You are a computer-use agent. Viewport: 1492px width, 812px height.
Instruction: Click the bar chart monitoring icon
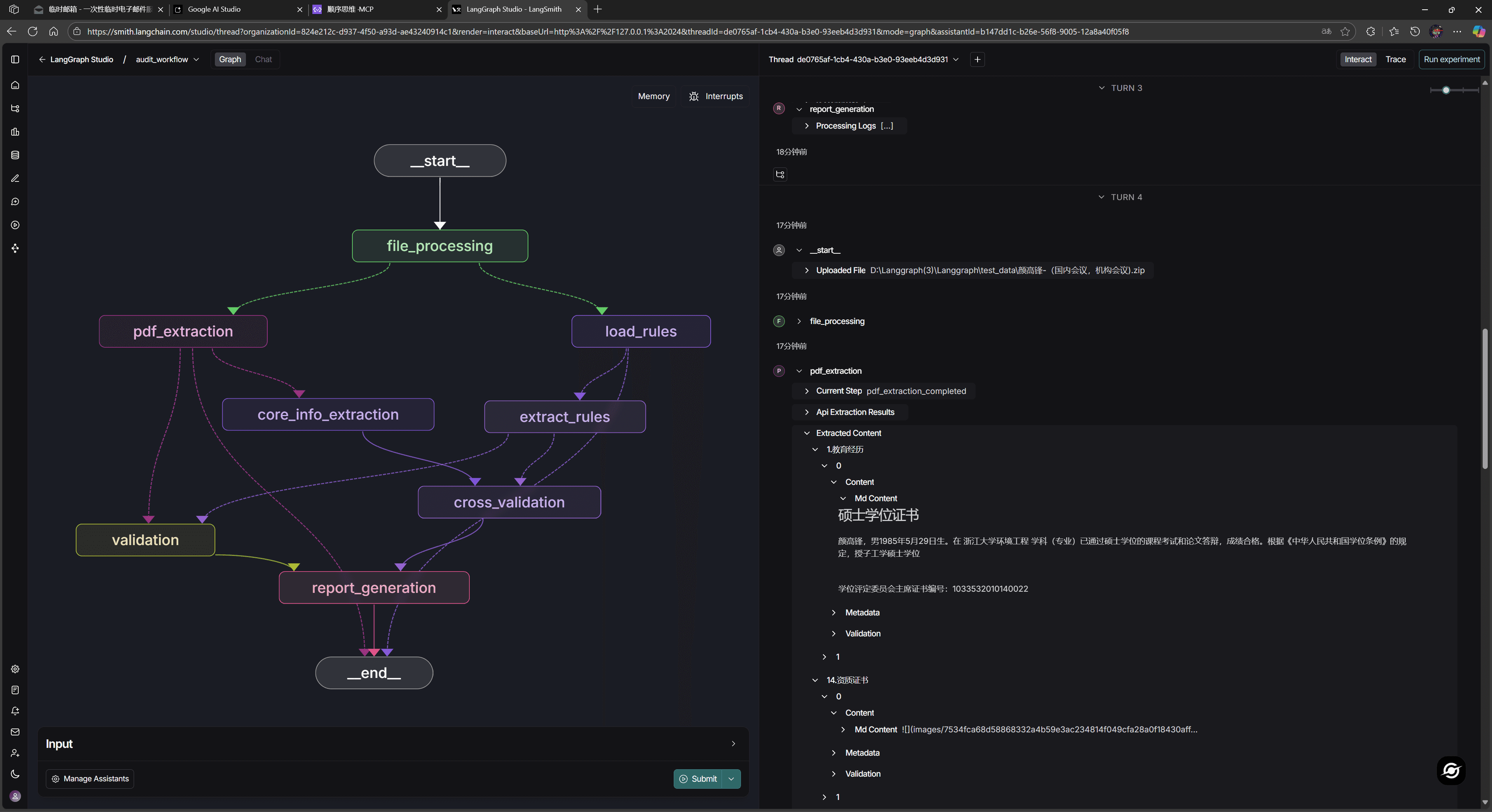(x=15, y=132)
